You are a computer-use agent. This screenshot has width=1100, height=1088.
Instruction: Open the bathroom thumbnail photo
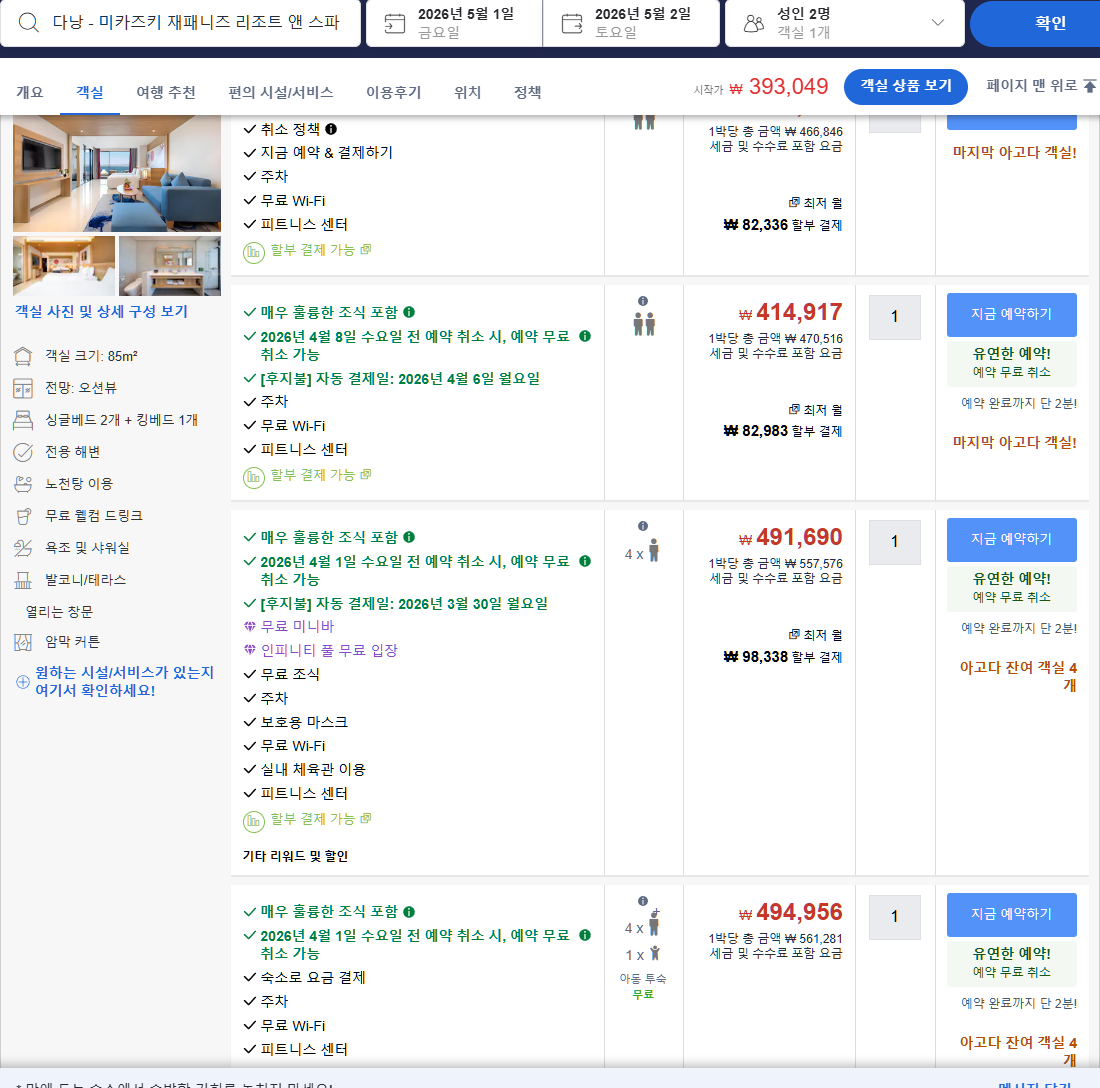[x=170, y=266]
